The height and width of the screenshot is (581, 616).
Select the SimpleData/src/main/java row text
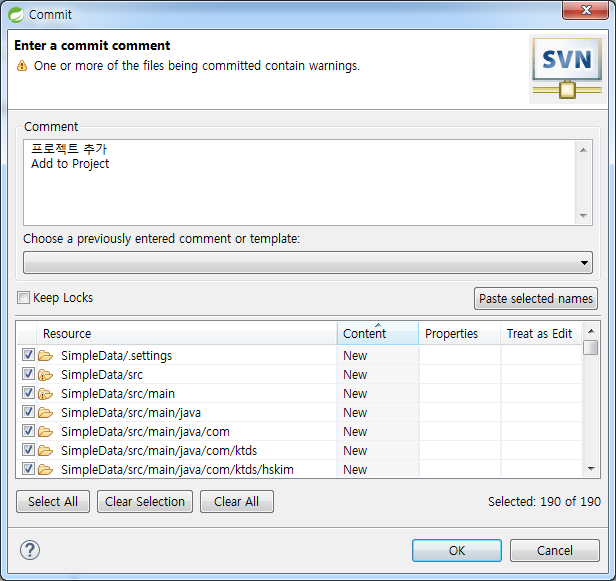pos(131,412)
